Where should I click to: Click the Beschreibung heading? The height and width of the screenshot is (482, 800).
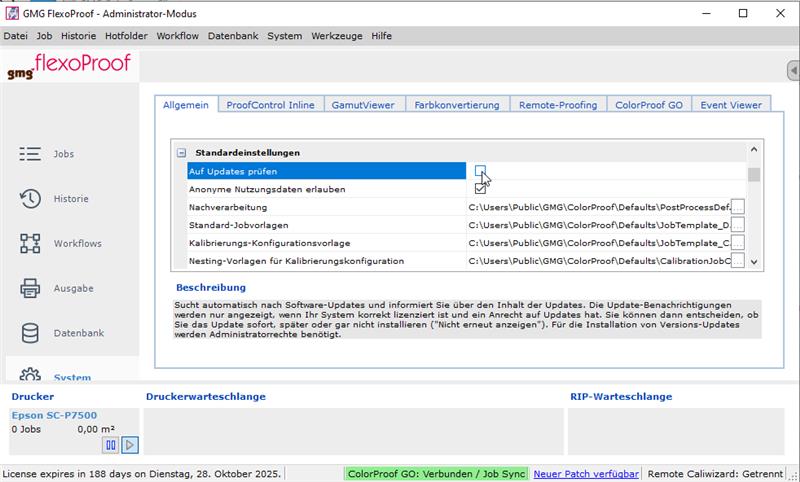pyautogui.click(x=211, y=287)
